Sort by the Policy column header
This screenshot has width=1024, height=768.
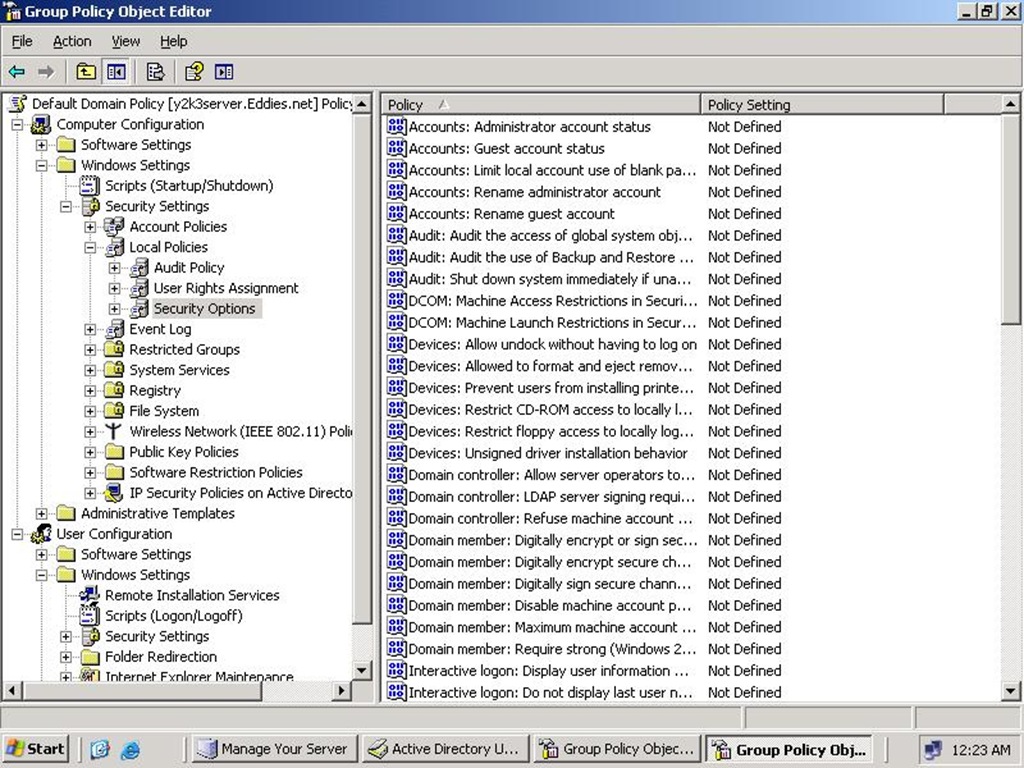click(541, 104)
